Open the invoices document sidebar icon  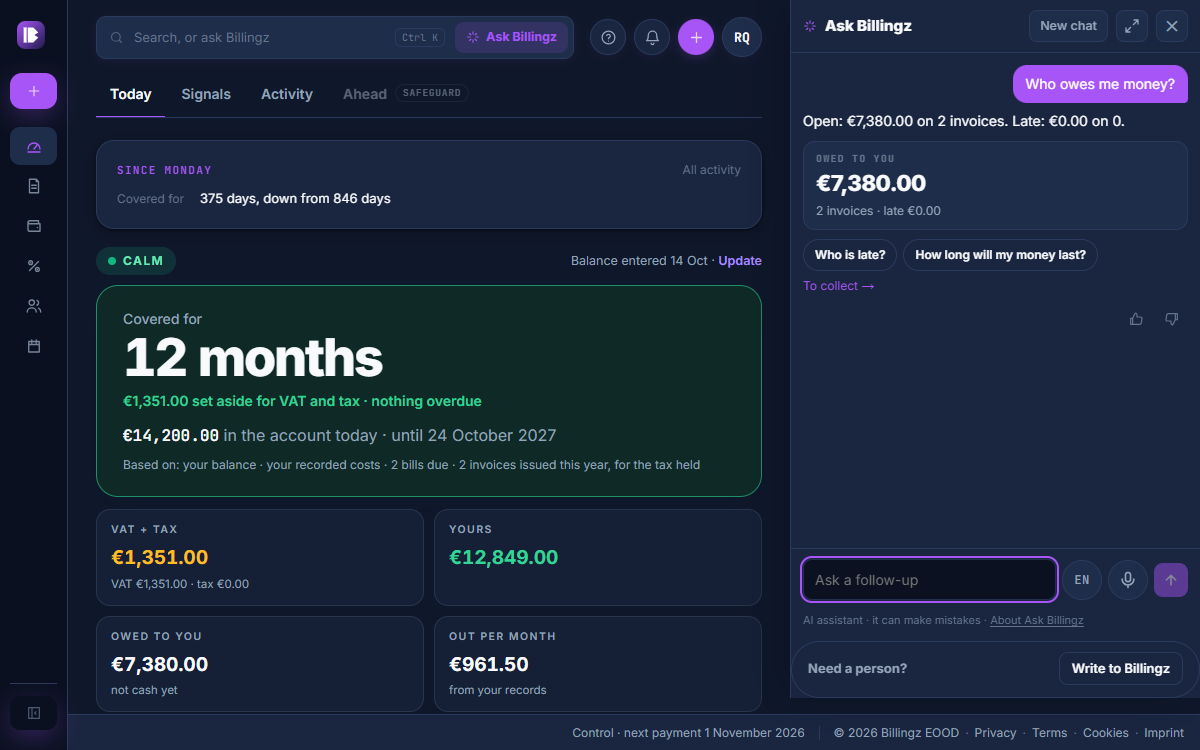(x=33, y=186)
